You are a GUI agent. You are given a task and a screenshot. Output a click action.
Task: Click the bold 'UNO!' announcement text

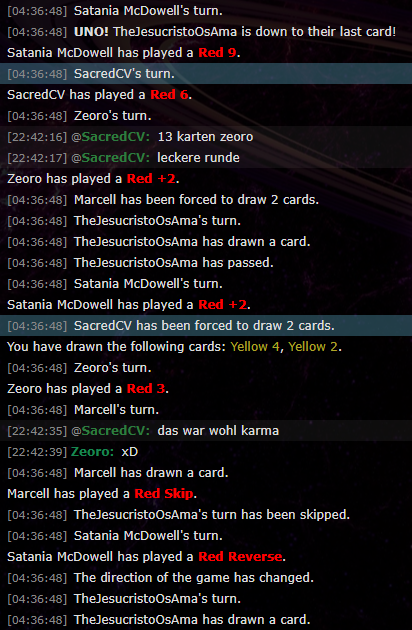pyautogui.click(x=91, y=32)
